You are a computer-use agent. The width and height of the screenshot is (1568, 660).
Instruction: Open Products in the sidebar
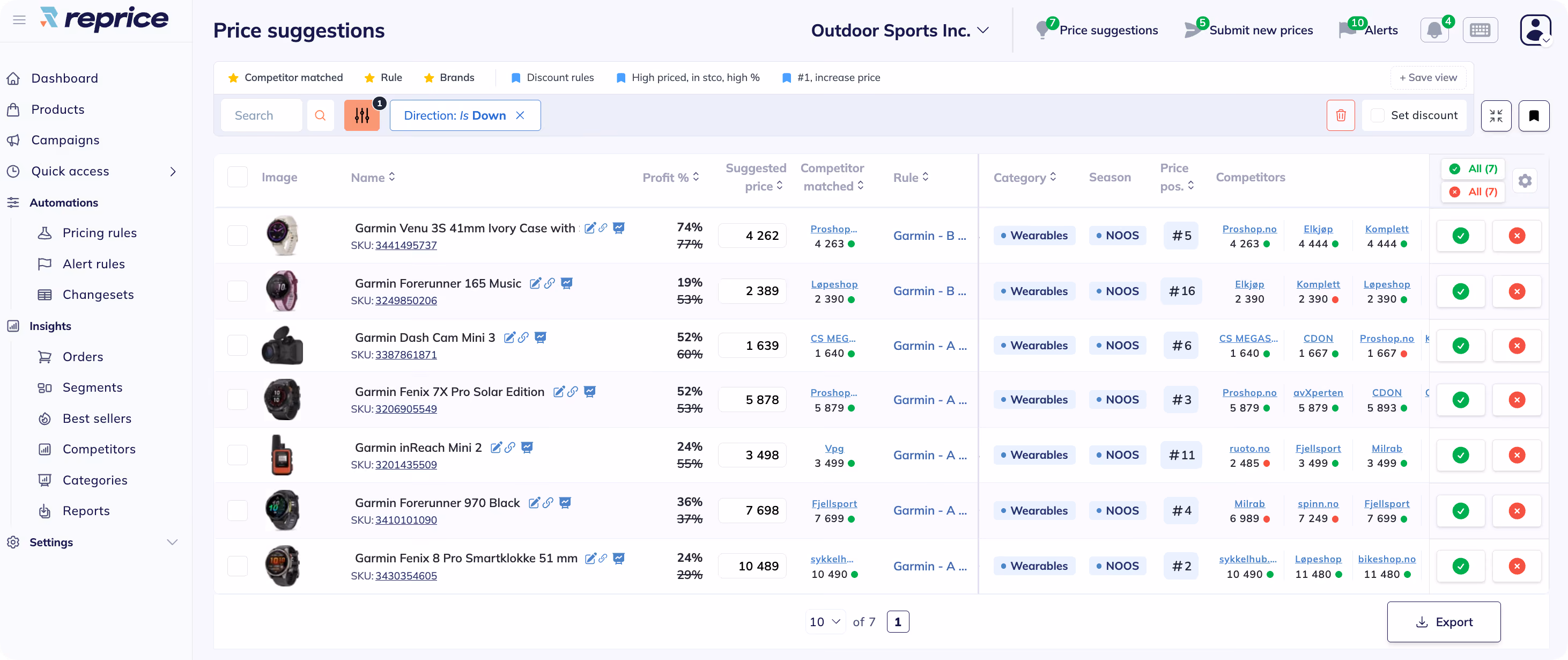click(x=58, y=109)
